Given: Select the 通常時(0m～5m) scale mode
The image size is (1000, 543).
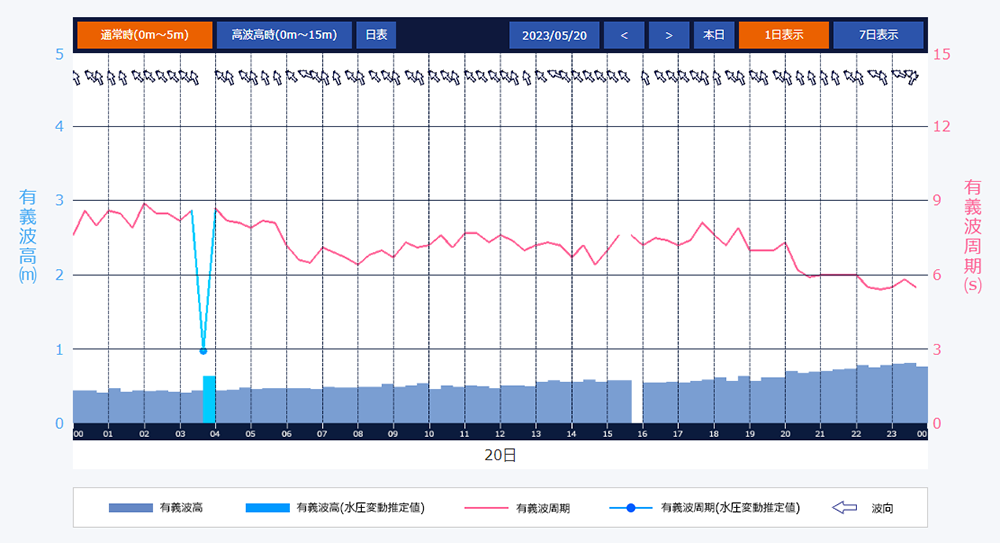Looking at the screenshot, I should point(144,35).
